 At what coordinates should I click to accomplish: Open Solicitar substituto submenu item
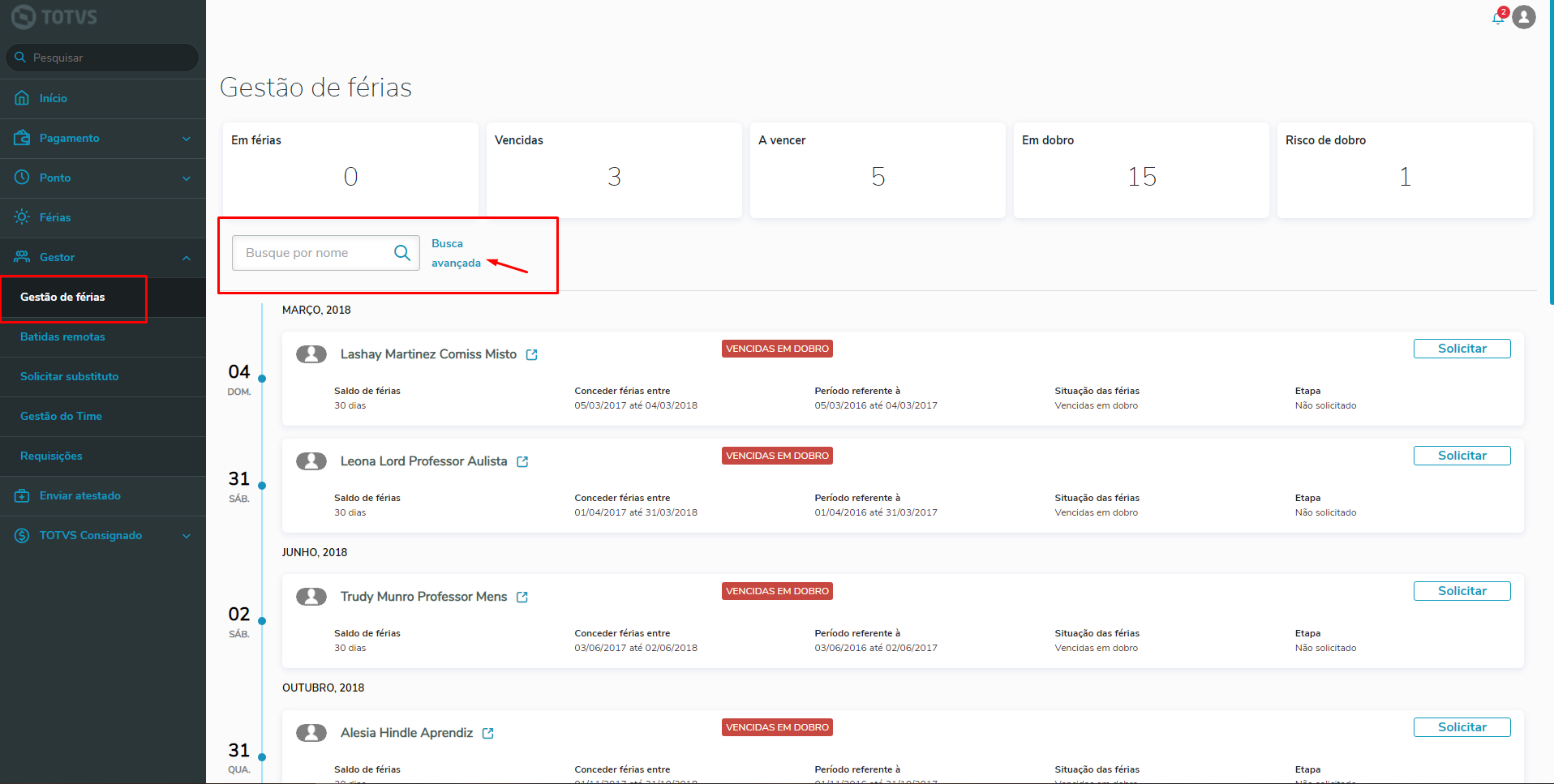coord(103,376)
